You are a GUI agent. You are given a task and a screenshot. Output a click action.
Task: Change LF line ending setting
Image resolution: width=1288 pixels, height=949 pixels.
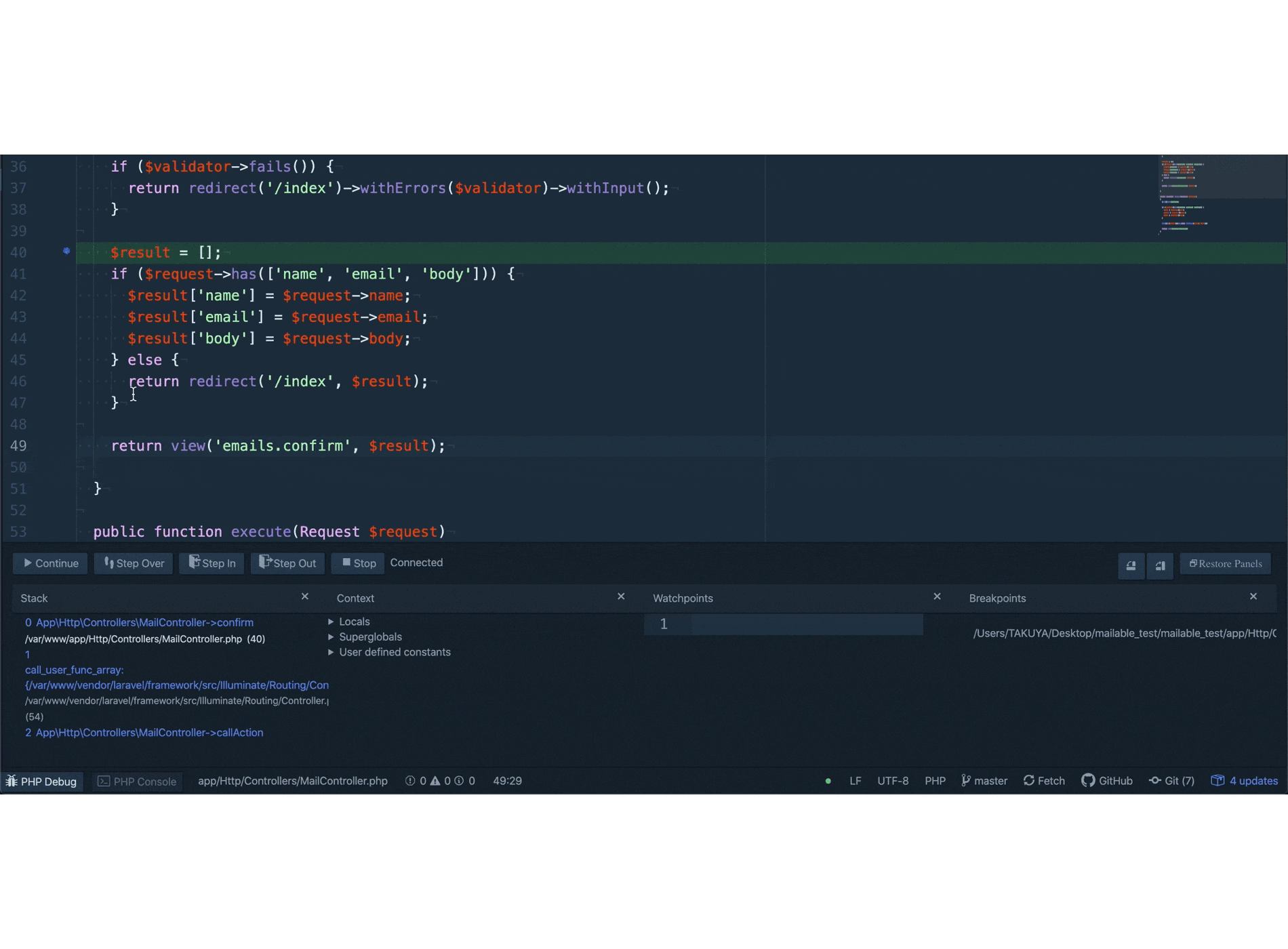coord(856,781)
